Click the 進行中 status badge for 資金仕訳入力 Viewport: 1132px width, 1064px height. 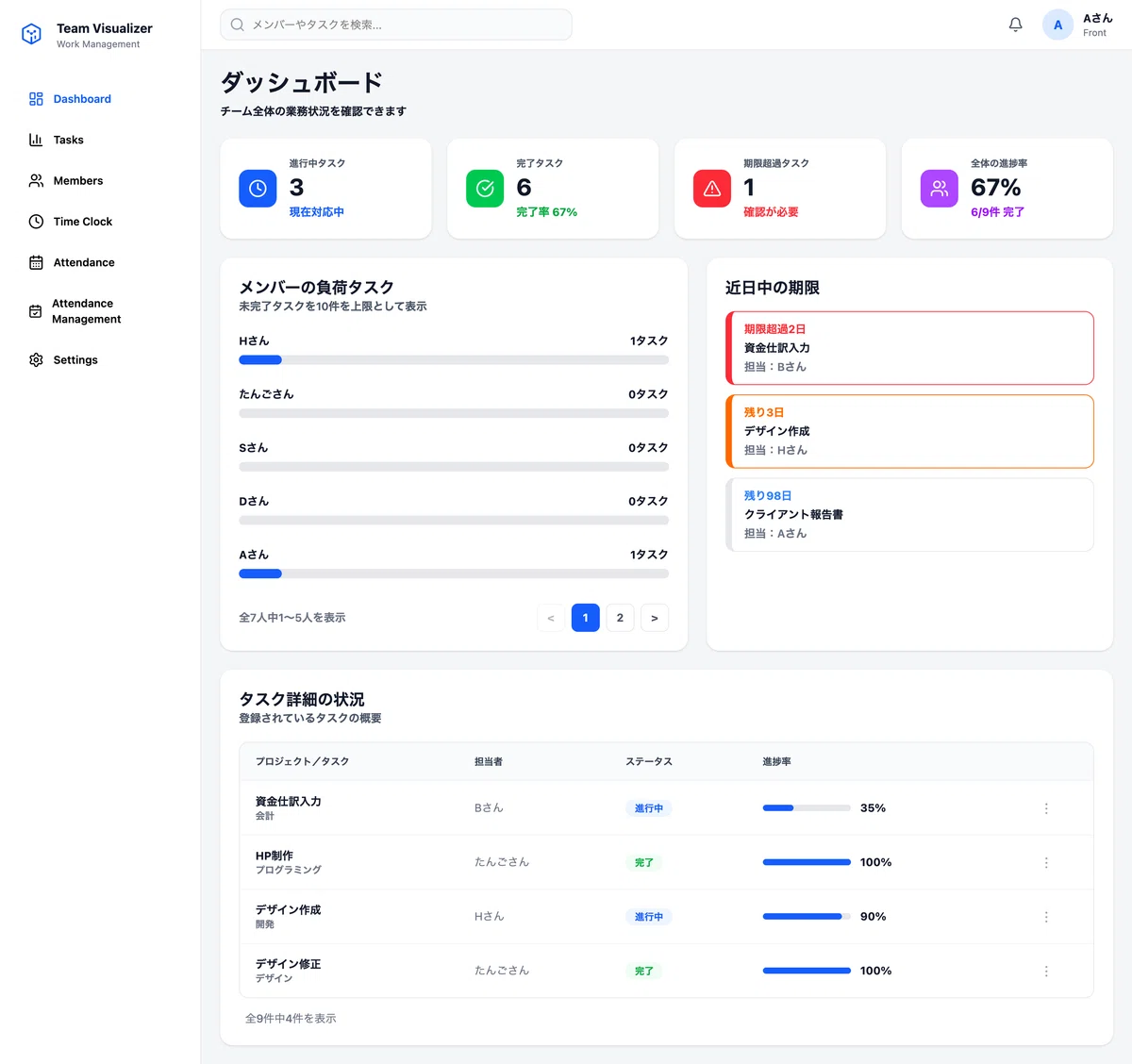pyautogui.click(x=649, y=808)
